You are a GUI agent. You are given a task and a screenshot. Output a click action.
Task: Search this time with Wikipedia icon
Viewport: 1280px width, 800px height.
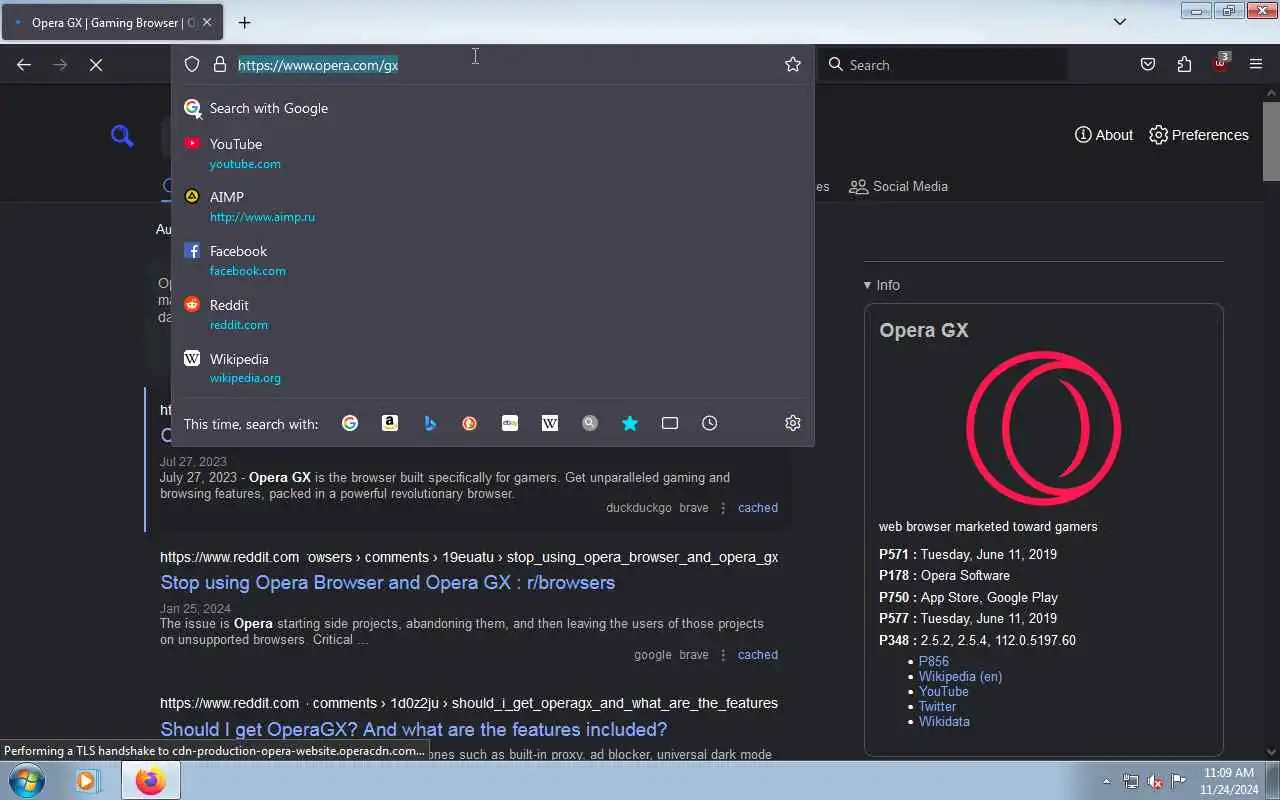(x=550, y=423)
